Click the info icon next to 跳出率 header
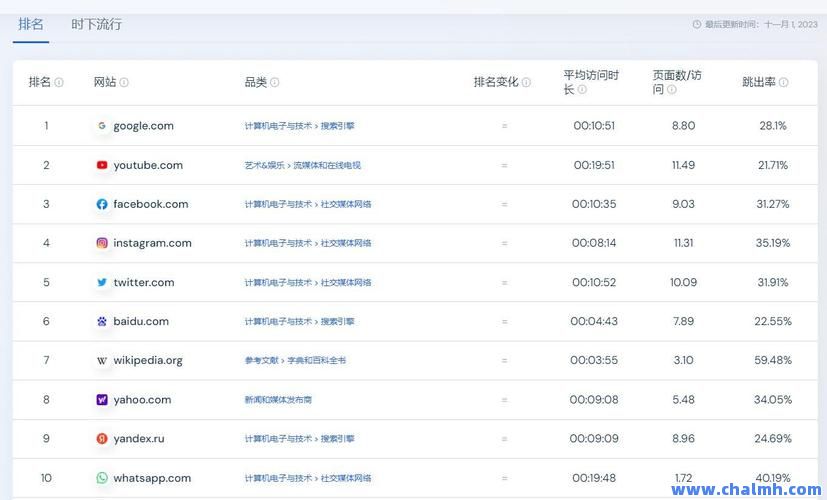The height and width of the screenshot is (500, 827). point(784,82)
